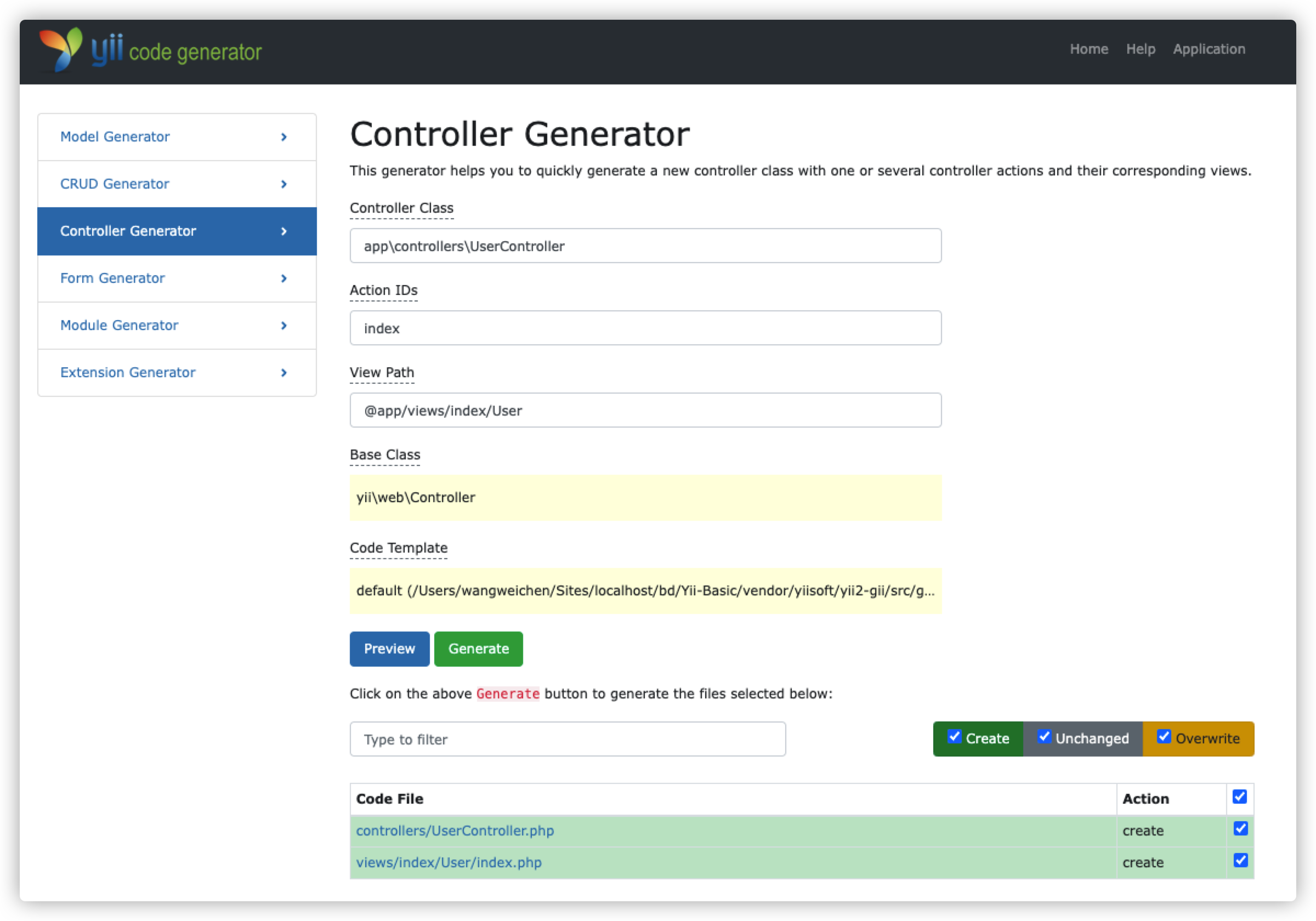
Task: Click the Module Generator chevron arrow
Action: [283, 326]
